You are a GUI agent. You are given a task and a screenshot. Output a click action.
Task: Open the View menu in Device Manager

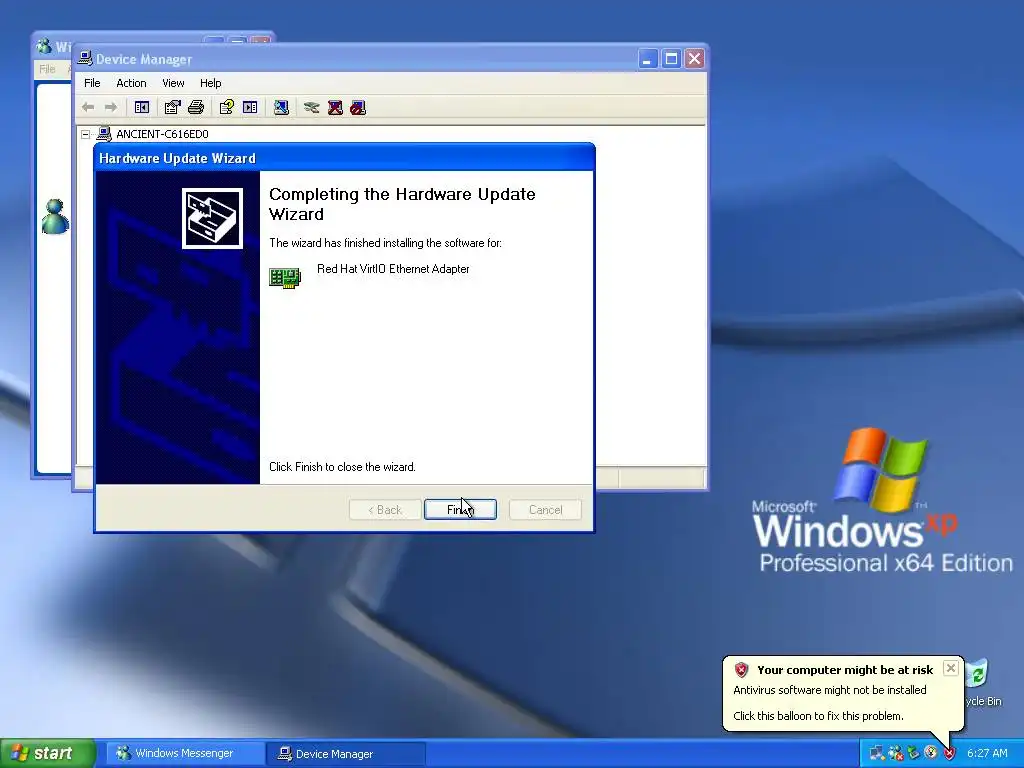click(x=173, y=83)
